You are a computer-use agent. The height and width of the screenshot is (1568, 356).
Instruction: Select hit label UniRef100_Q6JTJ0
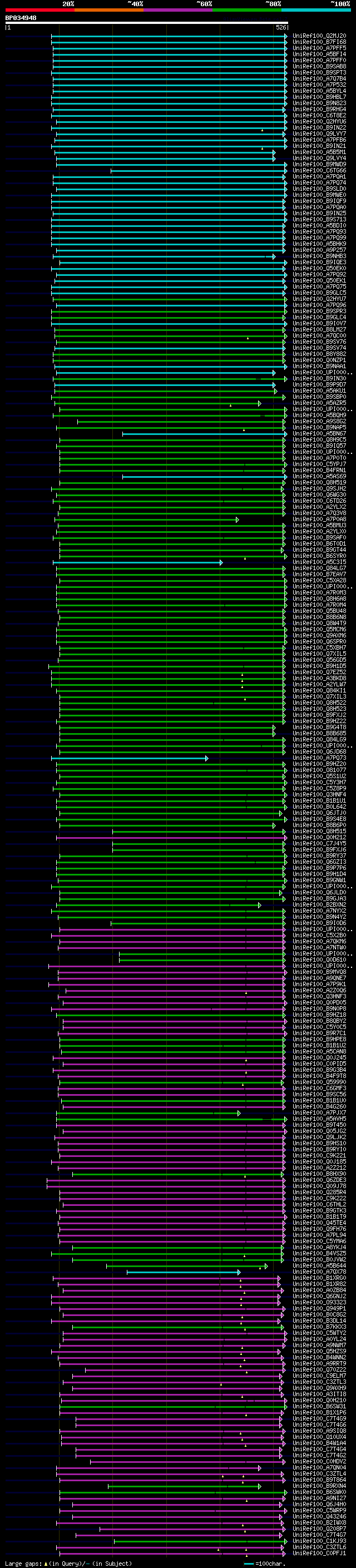pyautogui.click(x=319, y=813)
